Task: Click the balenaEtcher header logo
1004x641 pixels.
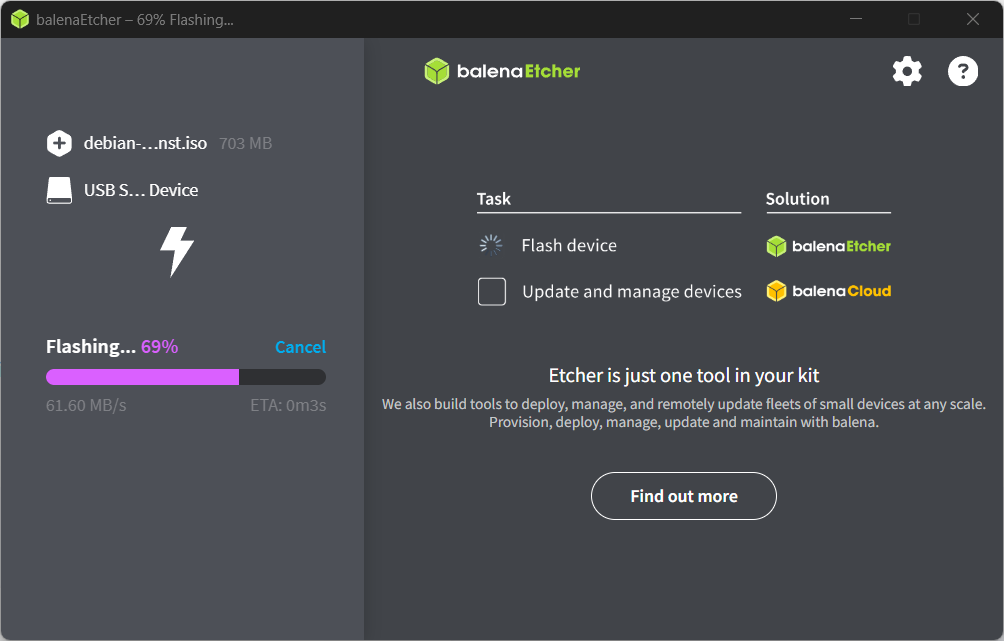Action: (x=502, y=71)
